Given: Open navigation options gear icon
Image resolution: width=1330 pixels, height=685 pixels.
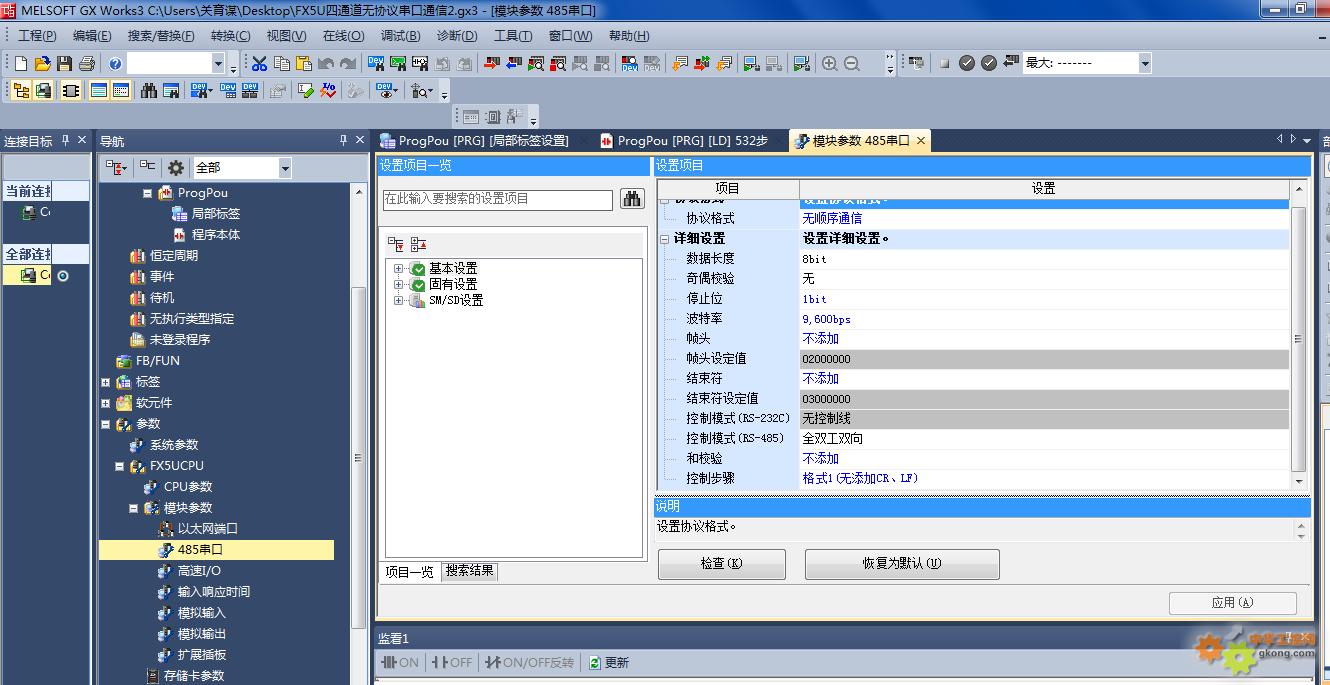Looking at the screenshot, I should (x=176, y=168).
